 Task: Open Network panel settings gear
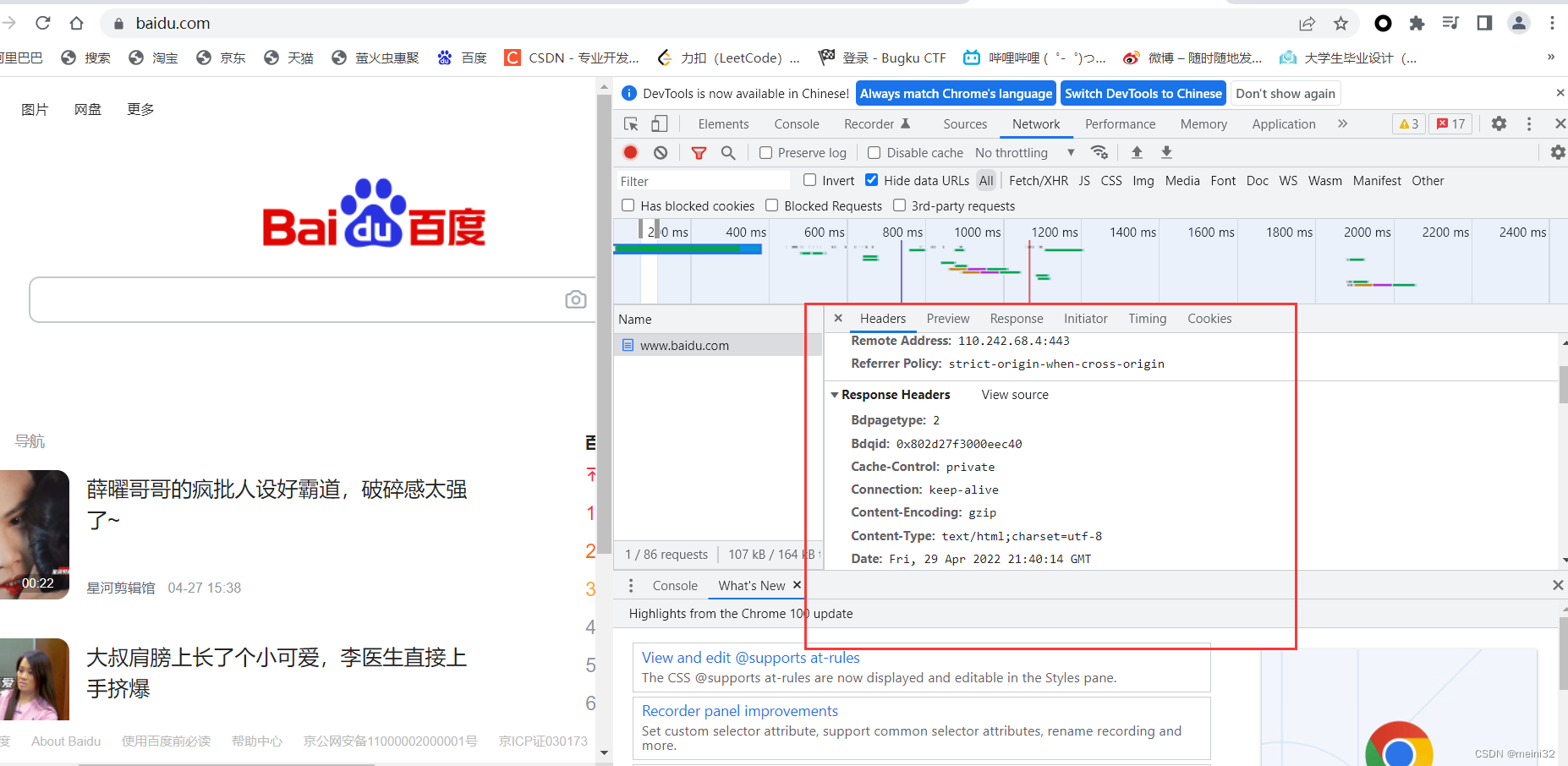tap(1558, 152)
